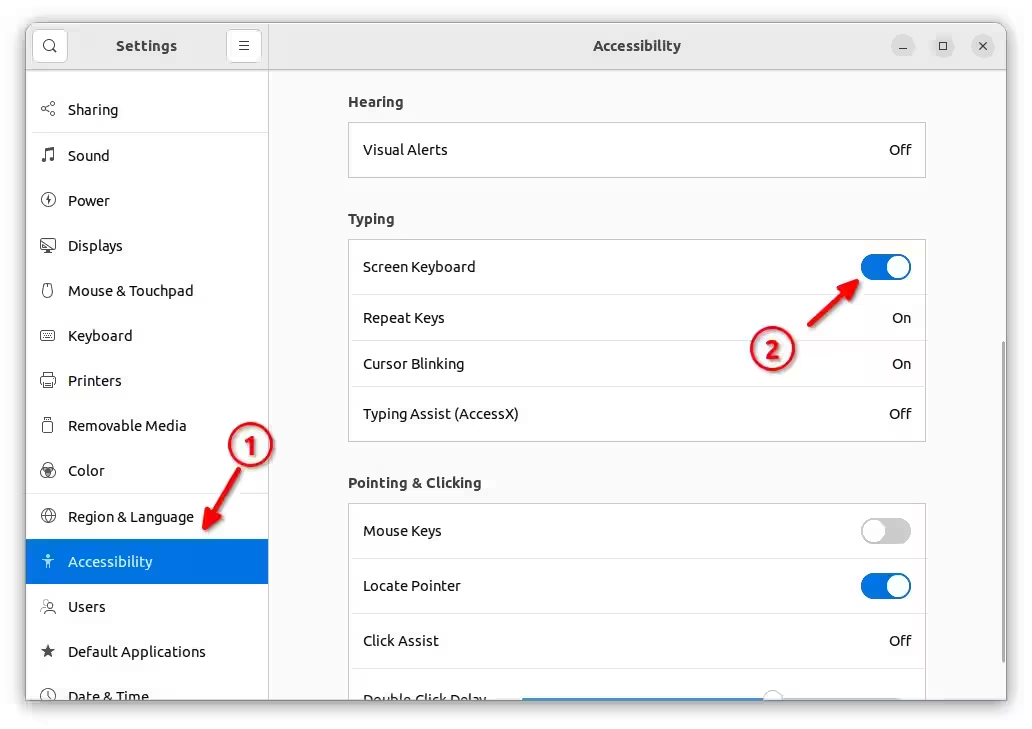The height and width of the screenshot is (729, 1032).
Task: Select the Displays monitor icon
Action: click(48, 245)
